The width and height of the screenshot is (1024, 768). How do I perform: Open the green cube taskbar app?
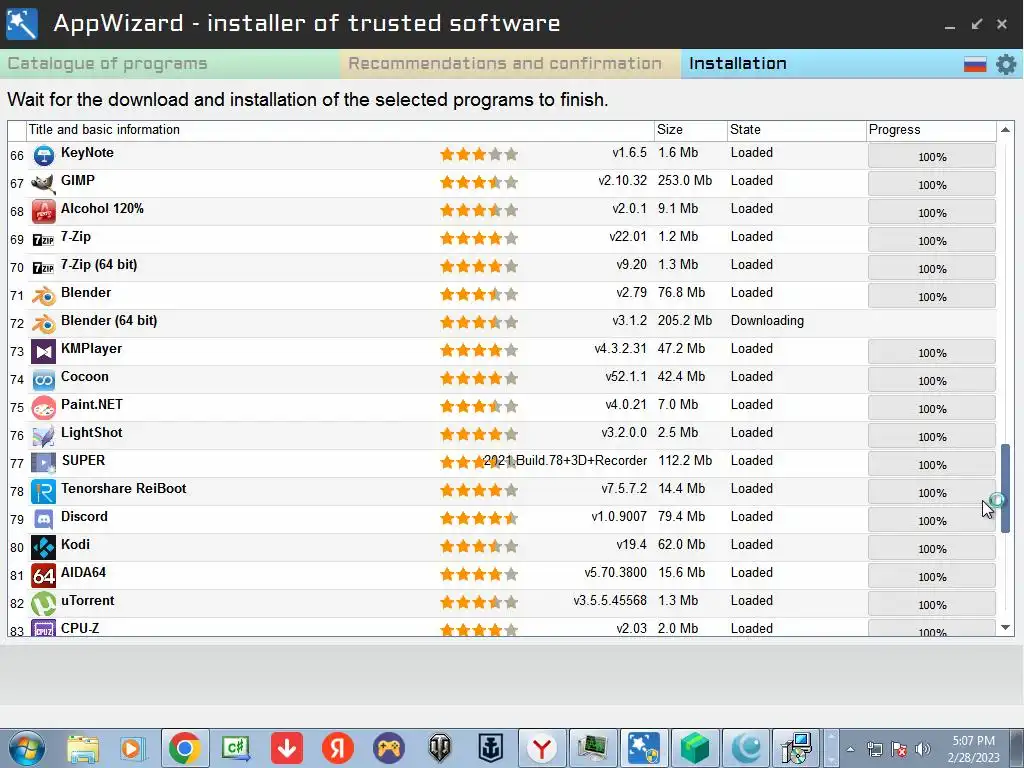[695, 748]
